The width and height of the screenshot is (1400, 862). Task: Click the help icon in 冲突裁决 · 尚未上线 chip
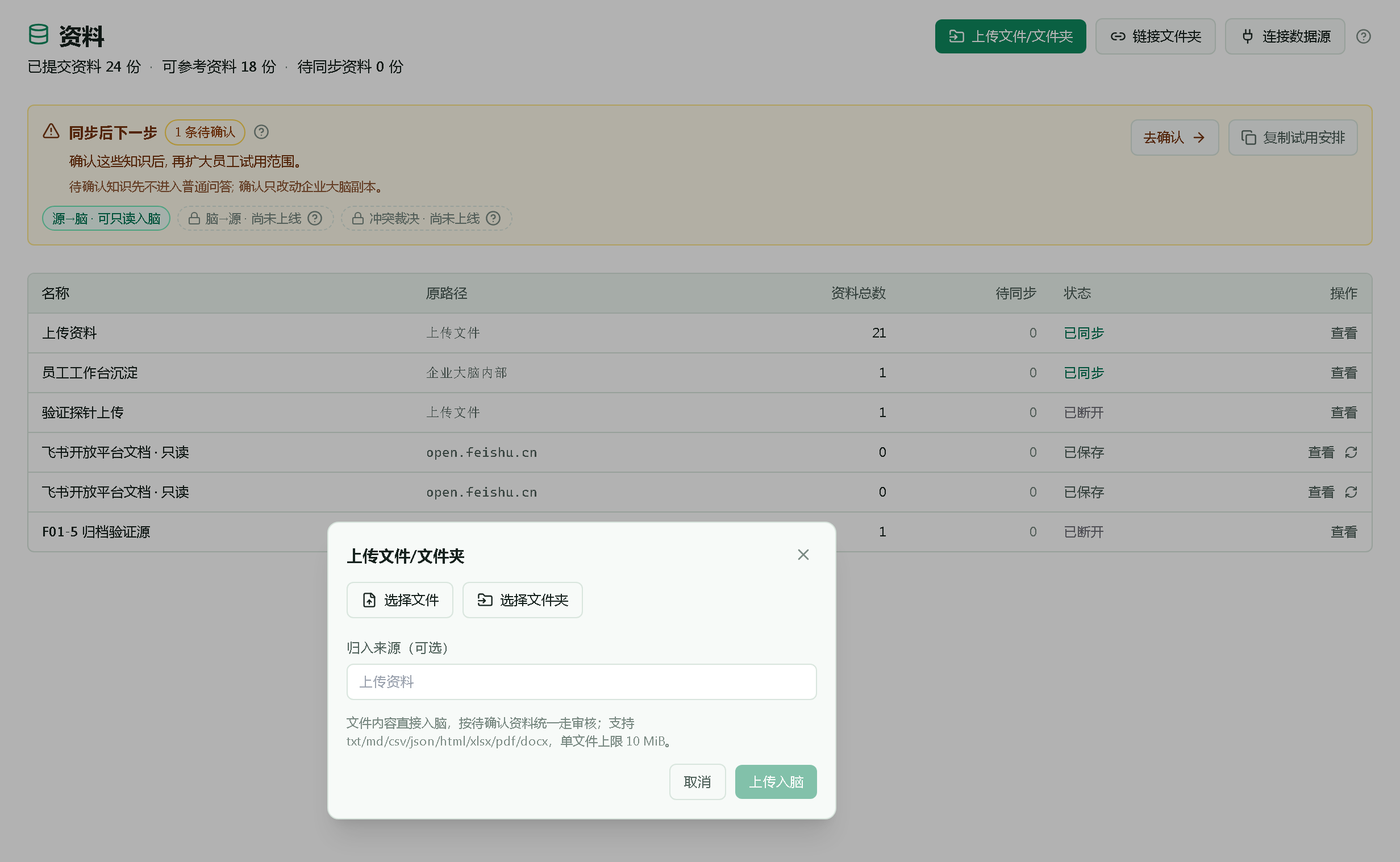pyautogui.click(x=493, y=218)
